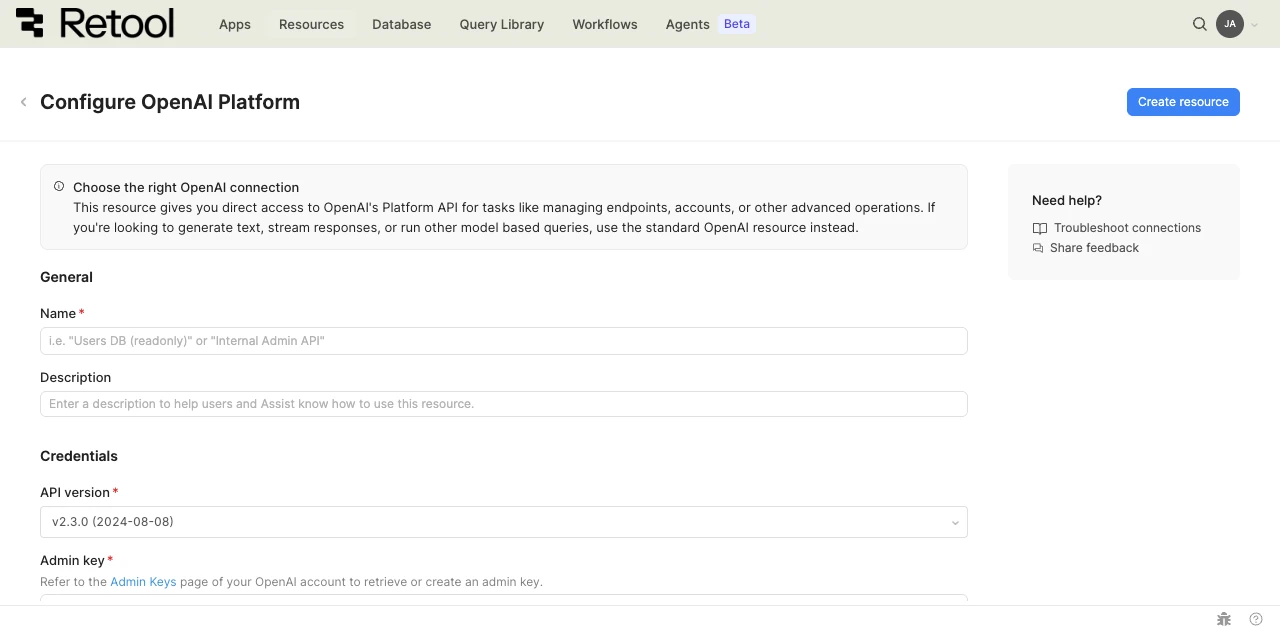Click the Credentials section heading

tap(79, 456)
